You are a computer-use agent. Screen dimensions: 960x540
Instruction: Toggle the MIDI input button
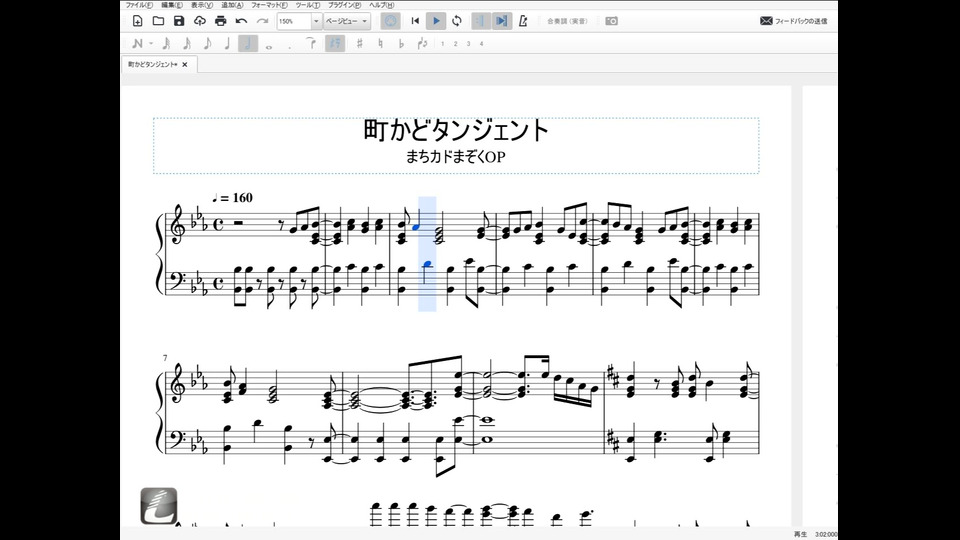coord(390,21)
